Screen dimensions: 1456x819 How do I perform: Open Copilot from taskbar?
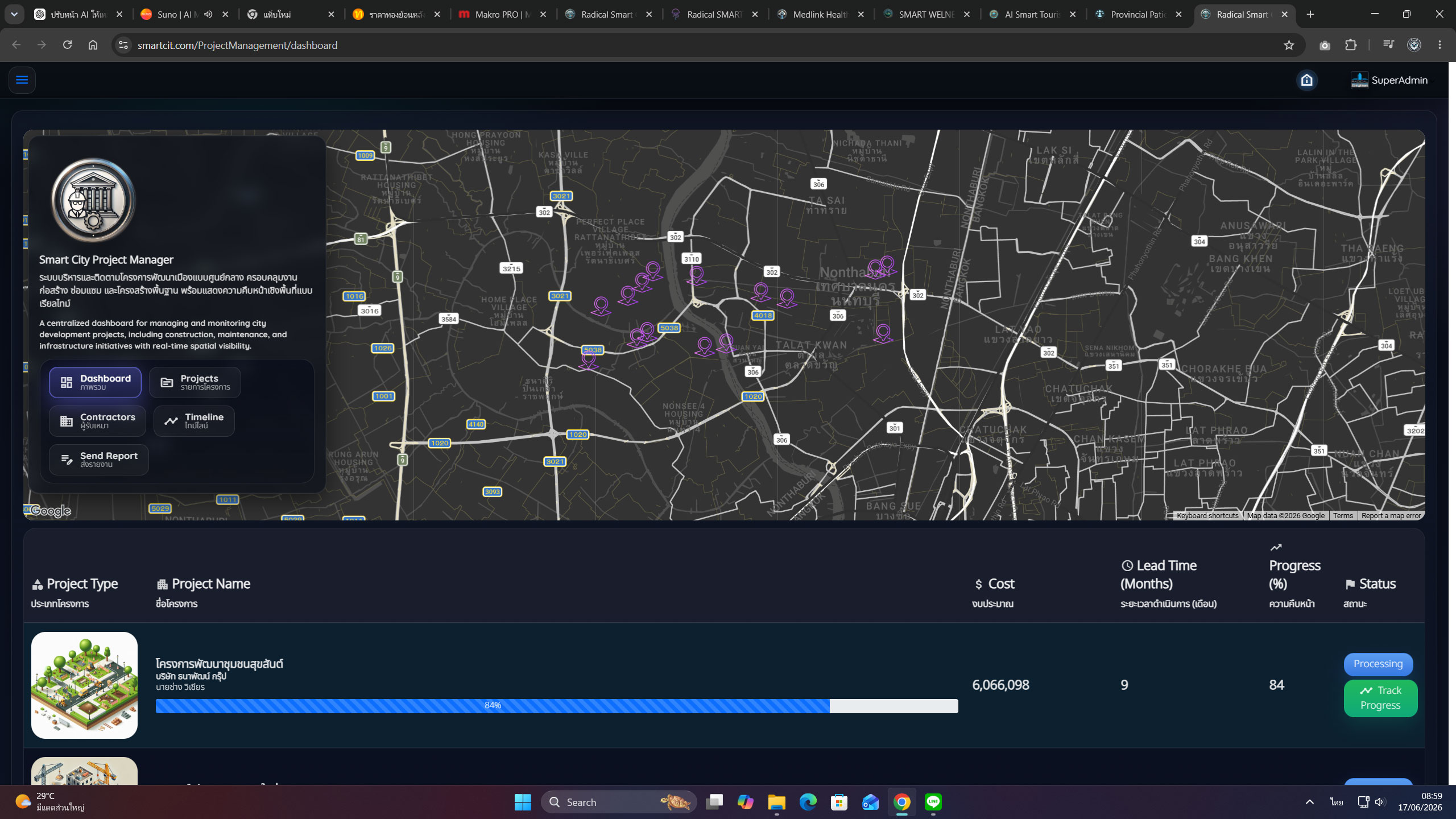pyautogui.click(x=745, y=802)
